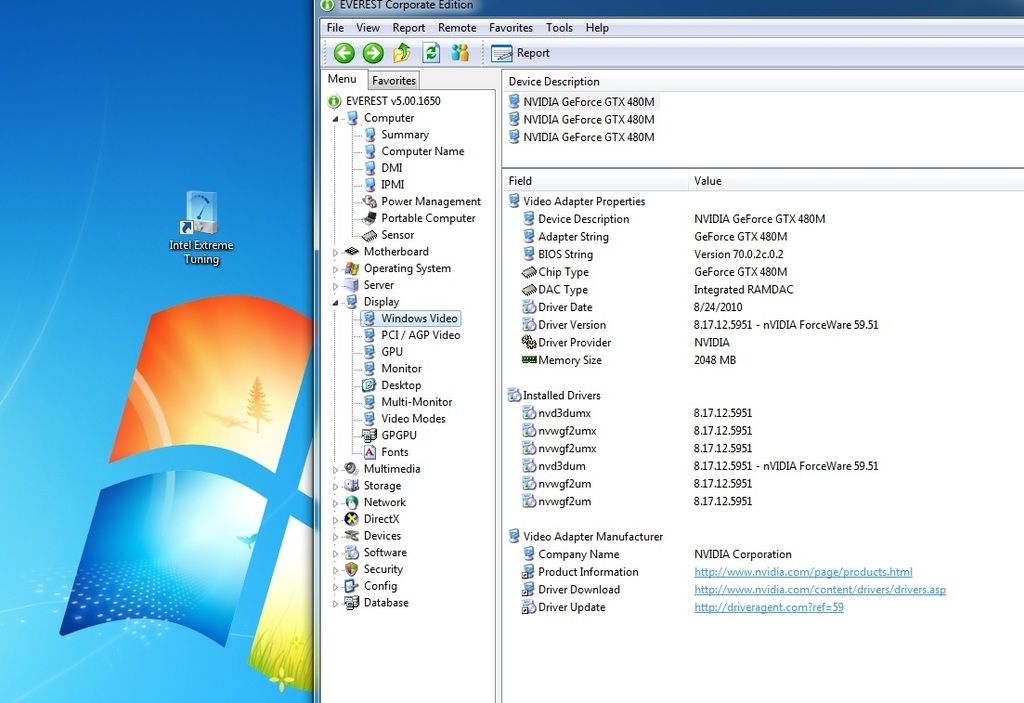The width and height of the screenshot is (1024, 703).
Task: Click the users icon in the toolbar
Action: 460,53
